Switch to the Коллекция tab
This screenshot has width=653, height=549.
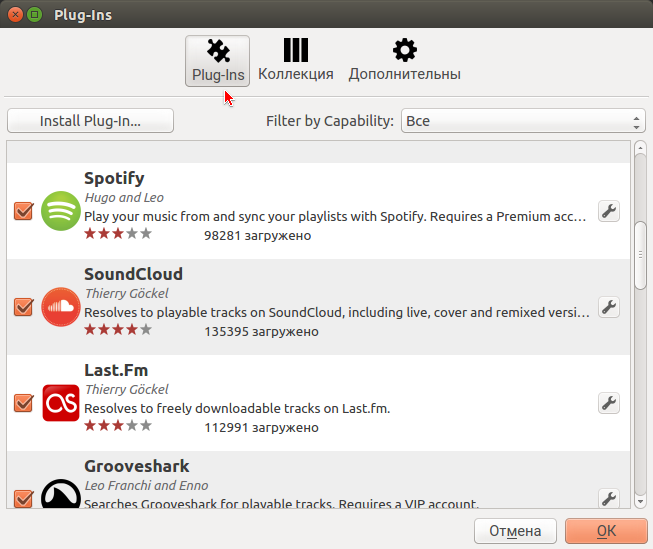coord(296,61)
